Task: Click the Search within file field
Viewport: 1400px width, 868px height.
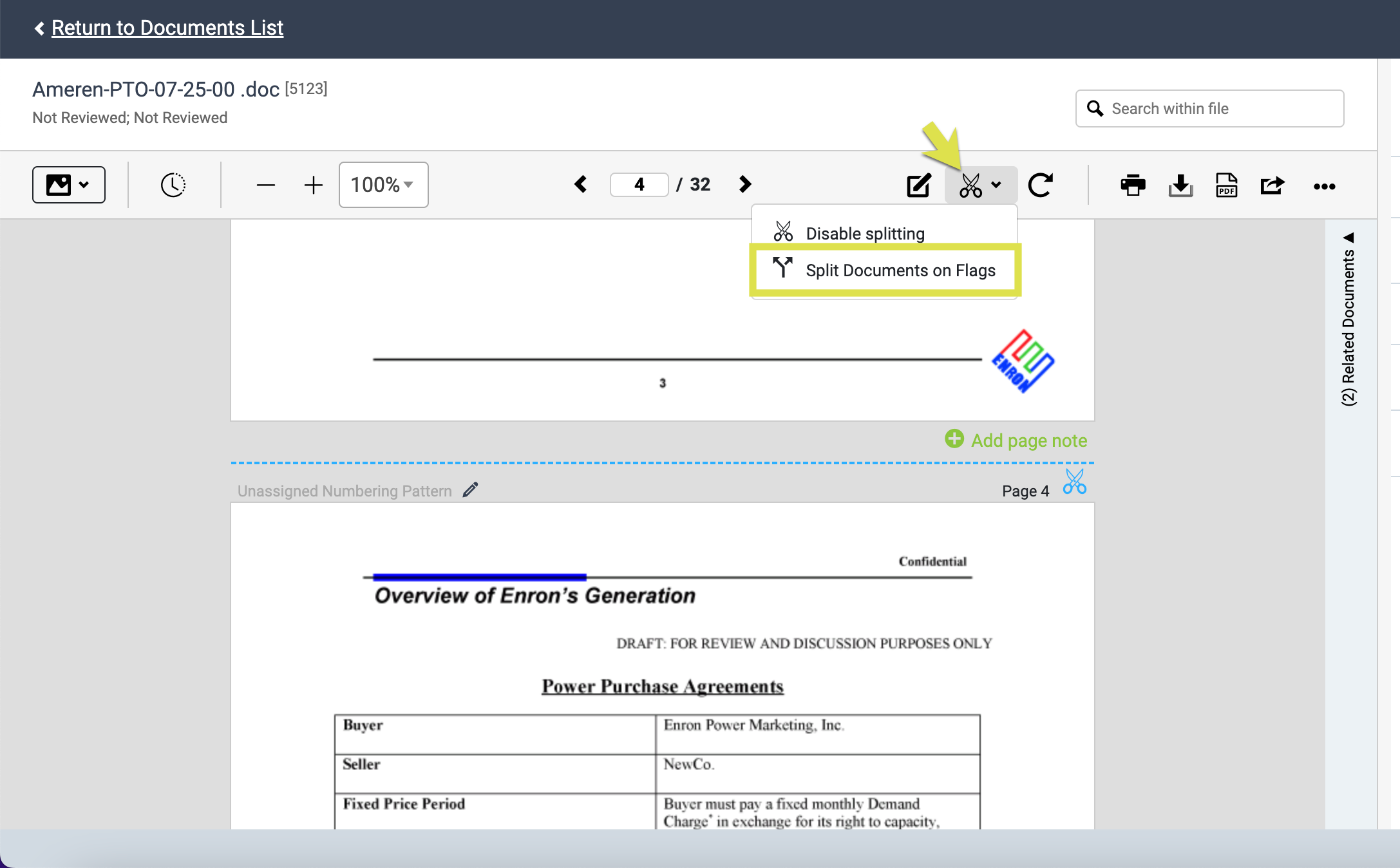Action: [1209, 109]
